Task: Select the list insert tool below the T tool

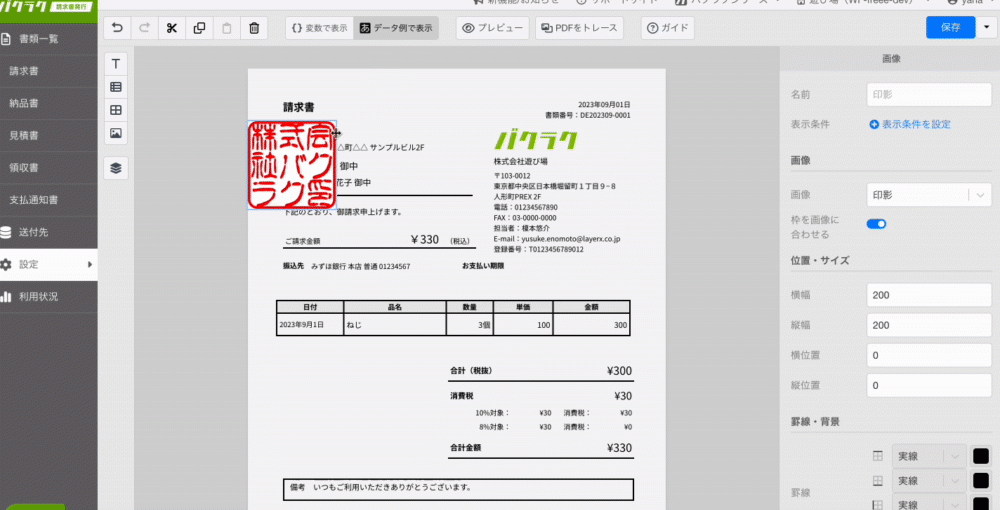Action: click(x=115, y=87)
